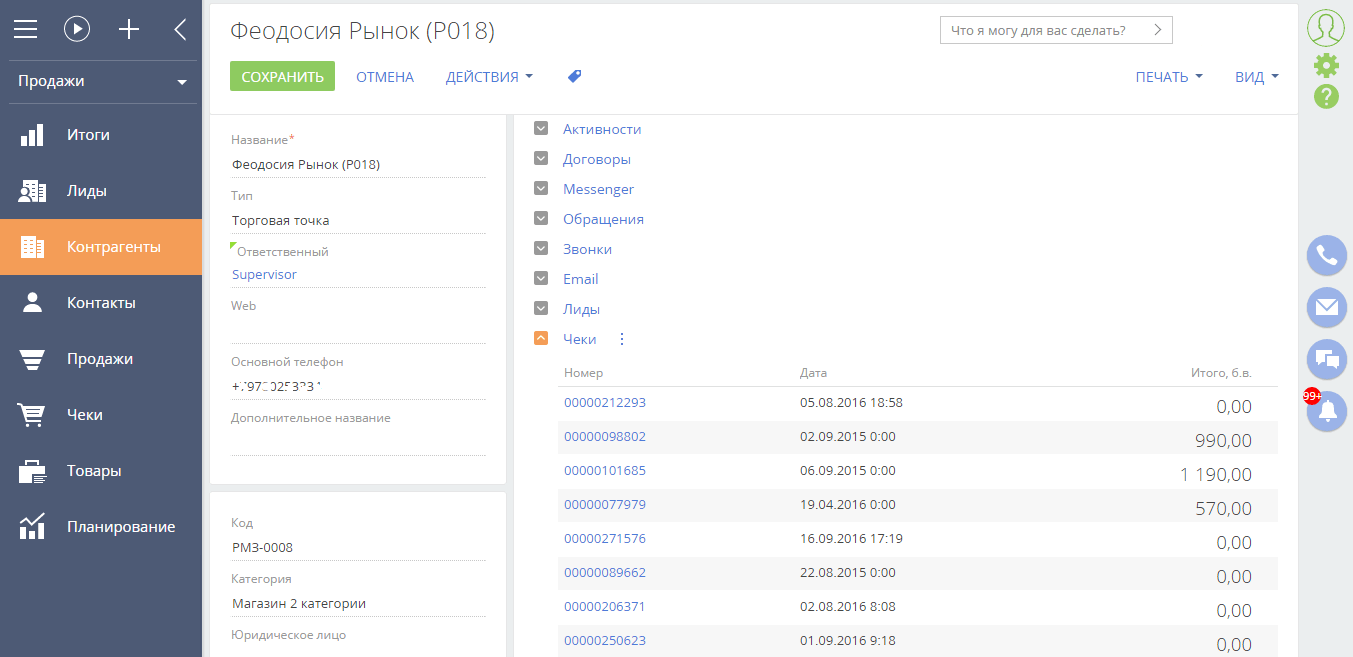
Task: Click the Название input field
Action: 358,164
